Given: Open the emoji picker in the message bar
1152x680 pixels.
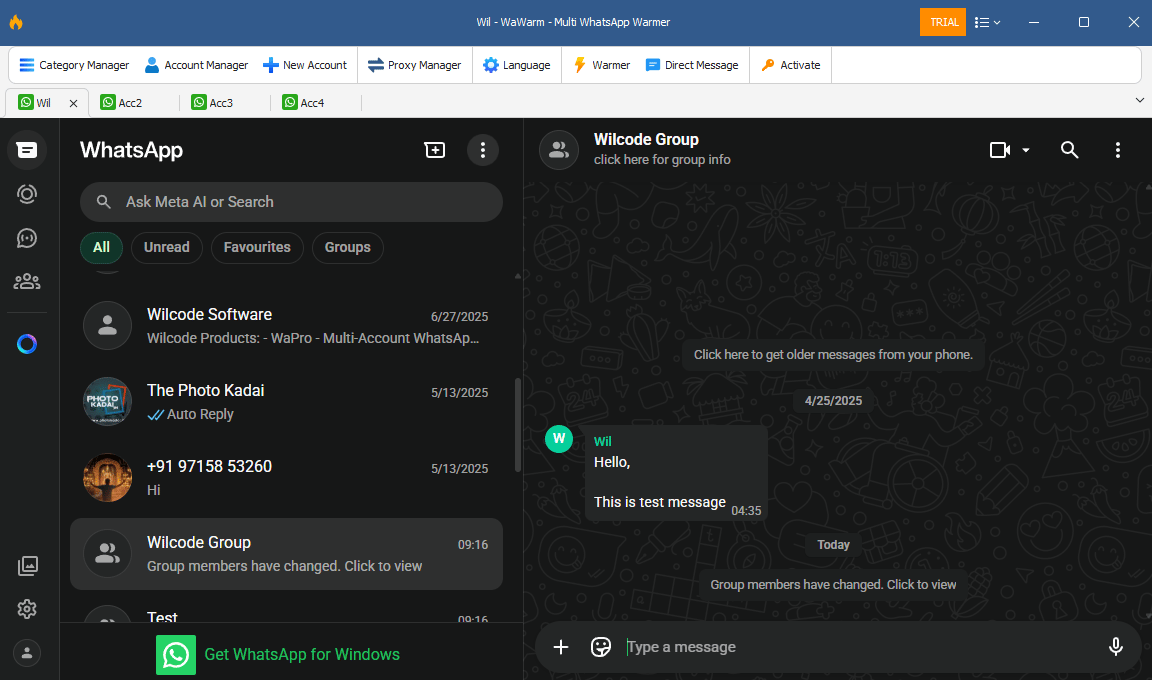Looking at the screenshot, I should click(600, 647).
